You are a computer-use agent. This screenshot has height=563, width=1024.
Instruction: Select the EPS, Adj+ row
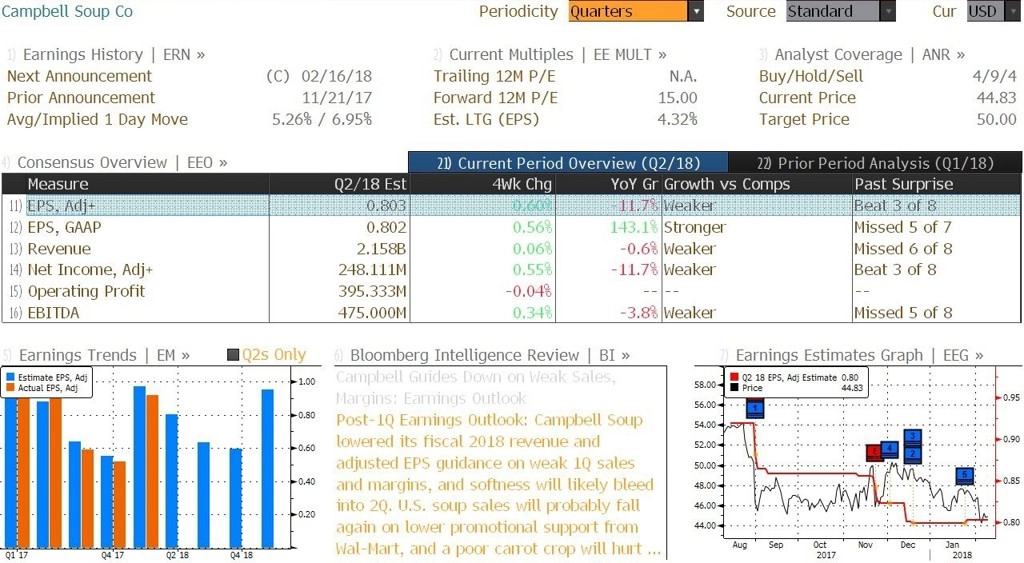[x=511, y=205]
